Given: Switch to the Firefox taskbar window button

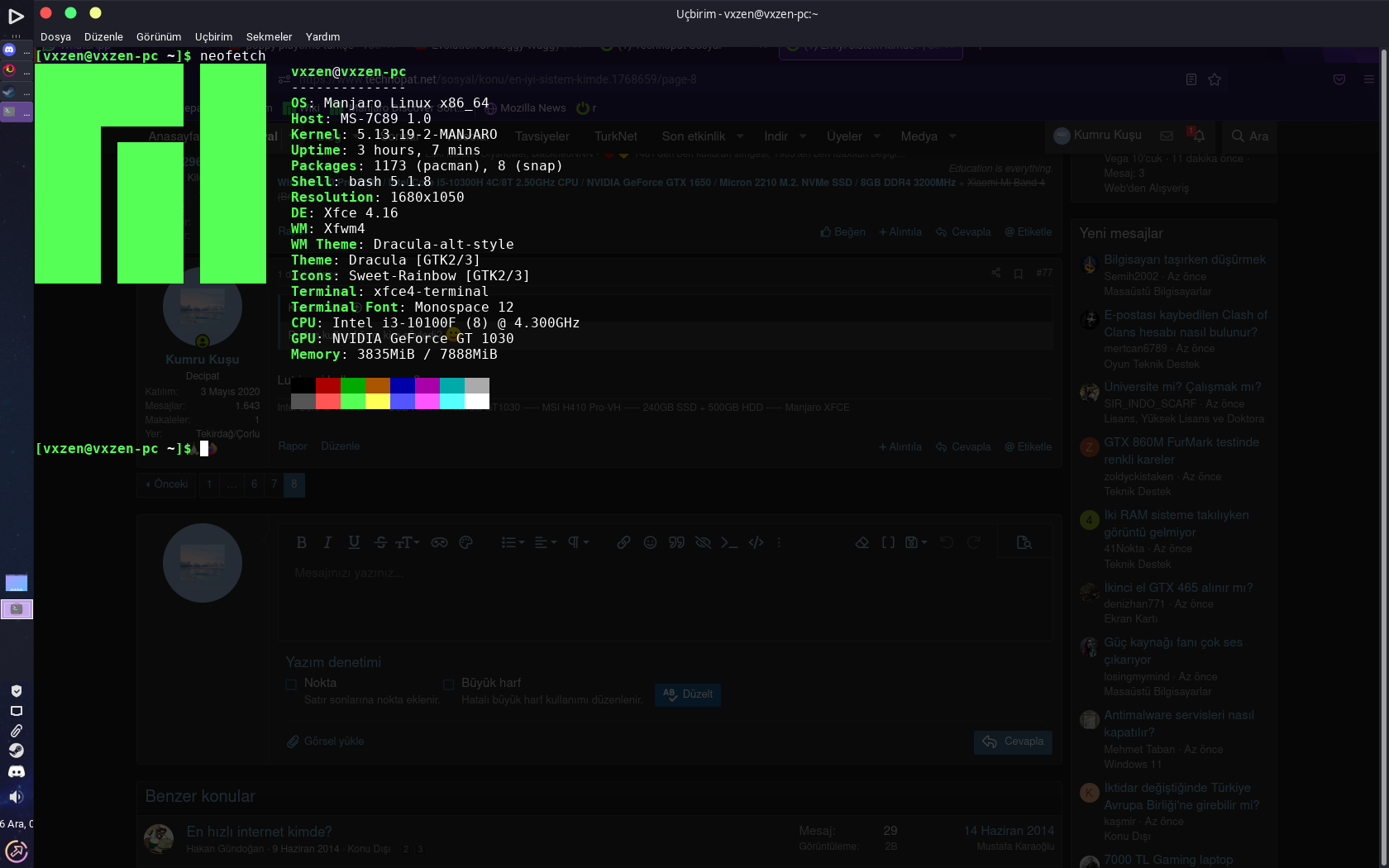Looking at the screenshot, I should tap(16, 70).
